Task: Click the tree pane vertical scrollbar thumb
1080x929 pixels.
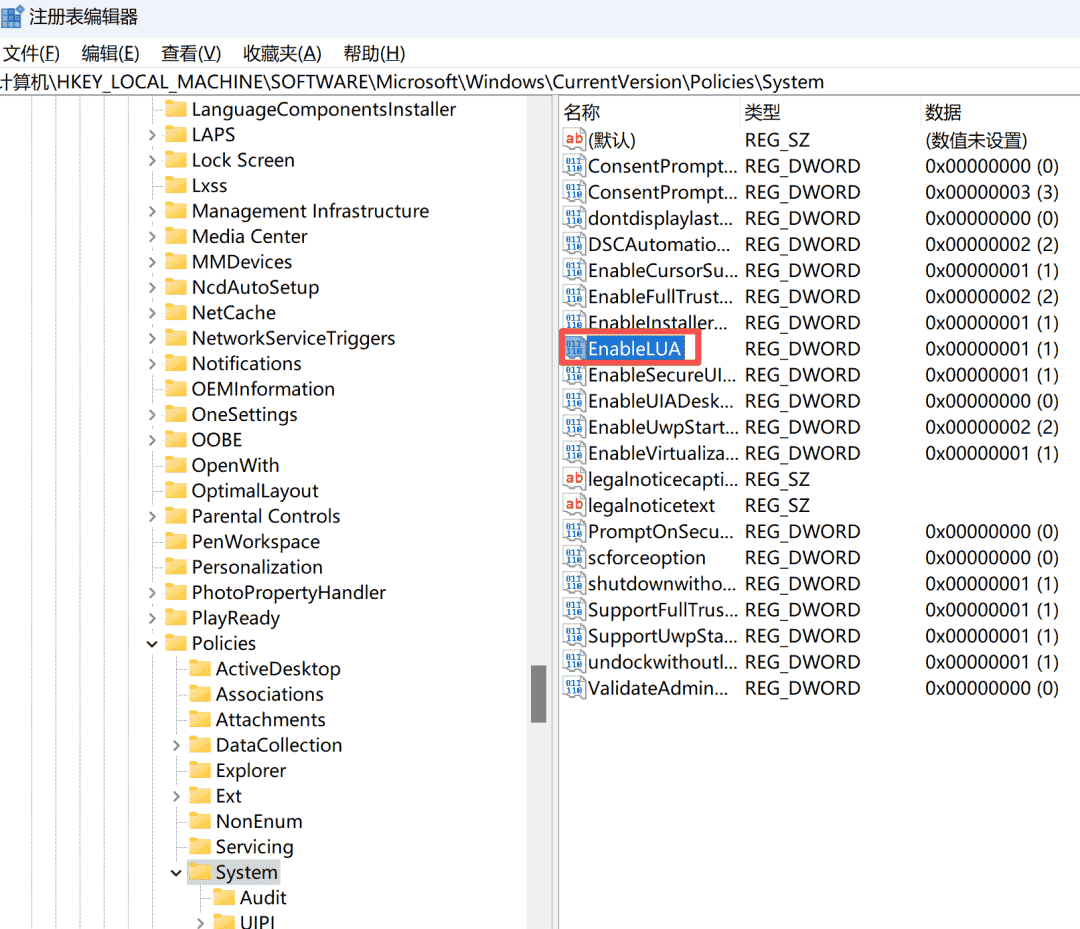Action: 538,693
